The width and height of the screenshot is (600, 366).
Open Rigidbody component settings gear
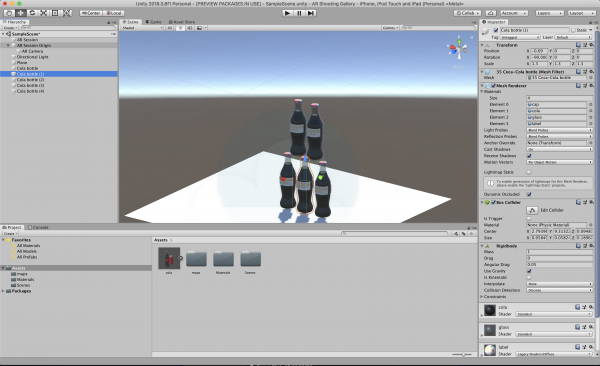click(591, 246)
